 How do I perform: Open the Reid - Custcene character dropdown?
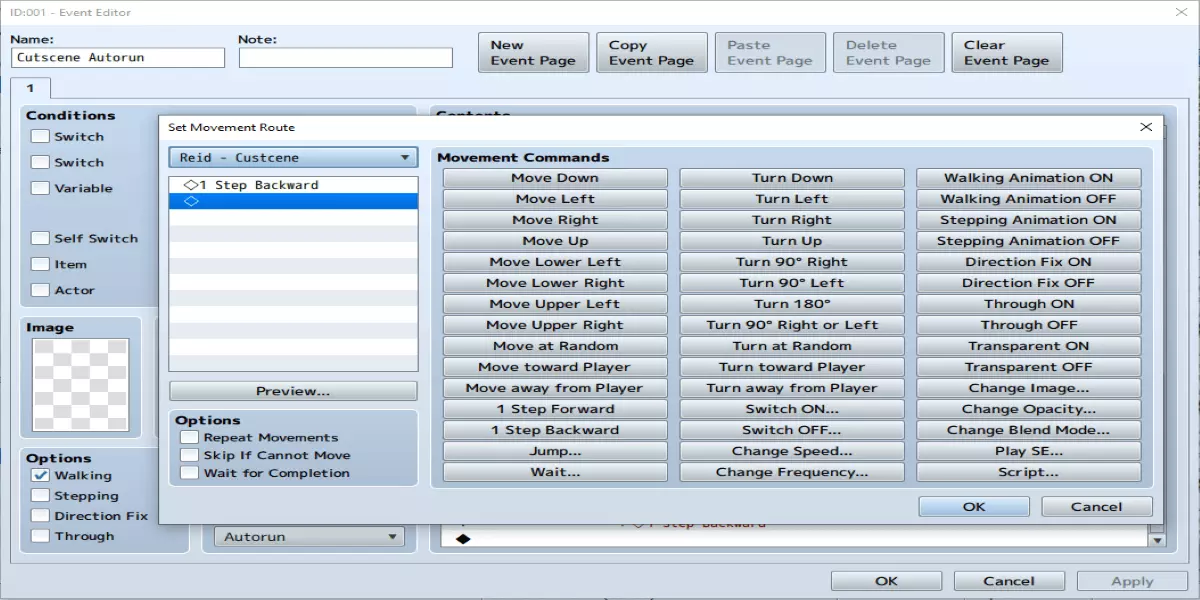point(293,157)
